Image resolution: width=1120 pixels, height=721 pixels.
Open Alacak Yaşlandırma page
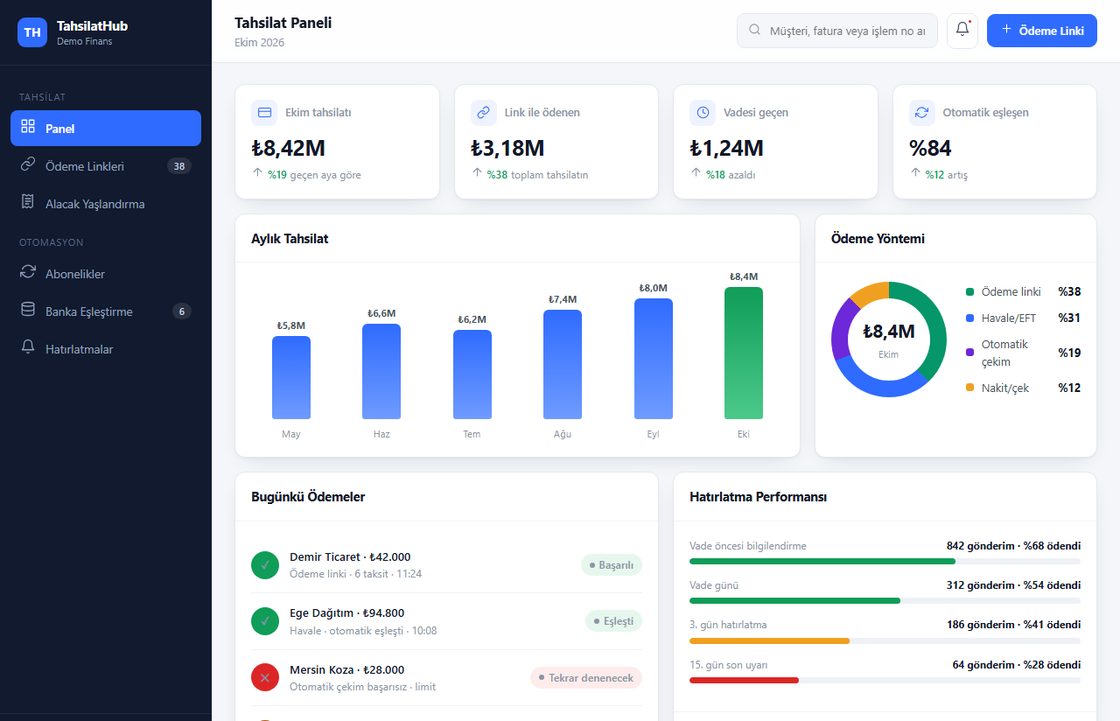pyautogui.click(x=106, y=204)
